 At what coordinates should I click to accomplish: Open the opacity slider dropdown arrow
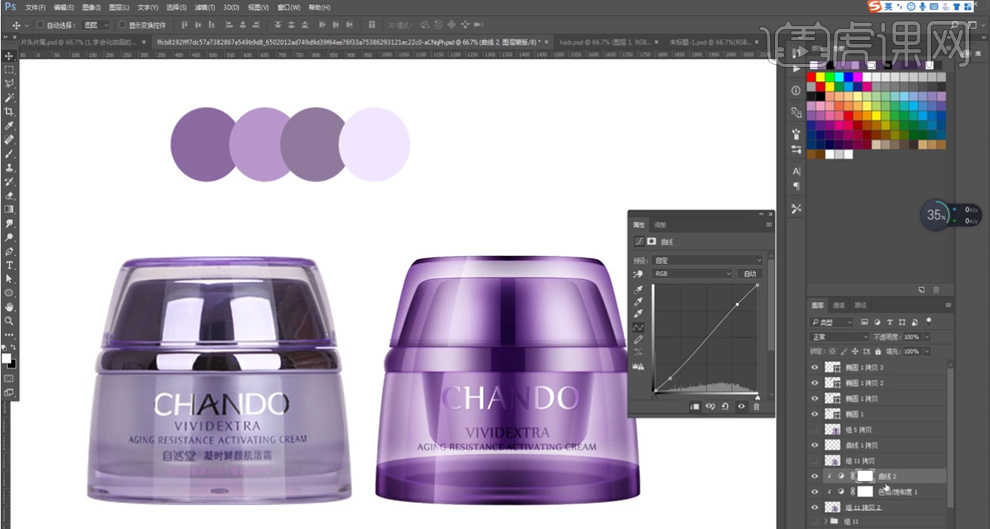tap(927, 337)
